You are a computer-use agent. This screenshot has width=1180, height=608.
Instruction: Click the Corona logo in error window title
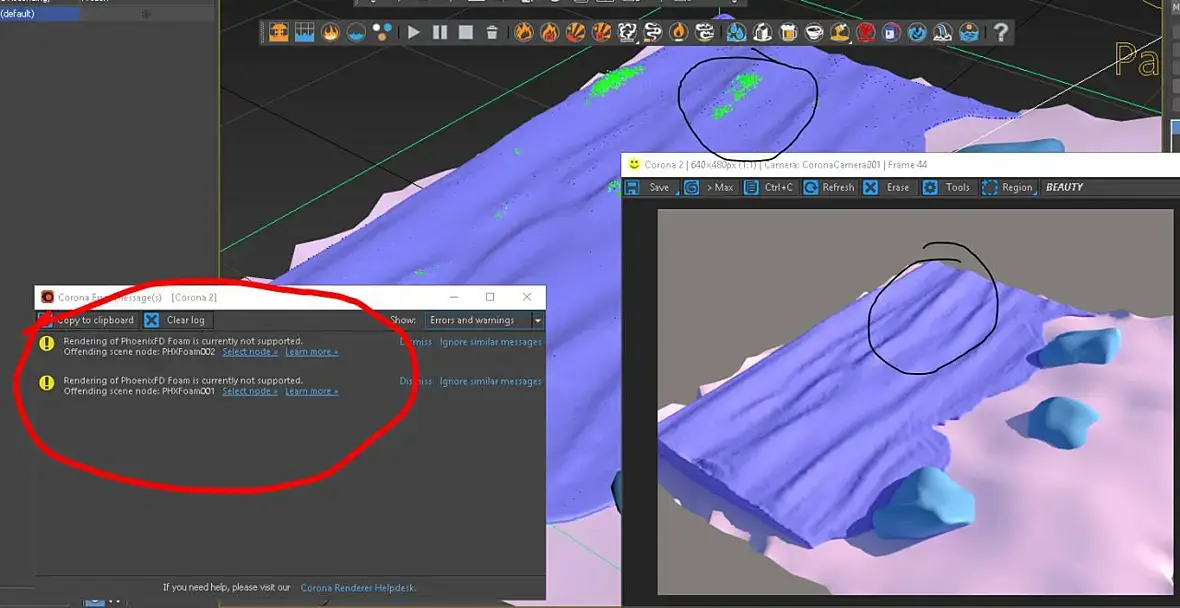(47, 297)
